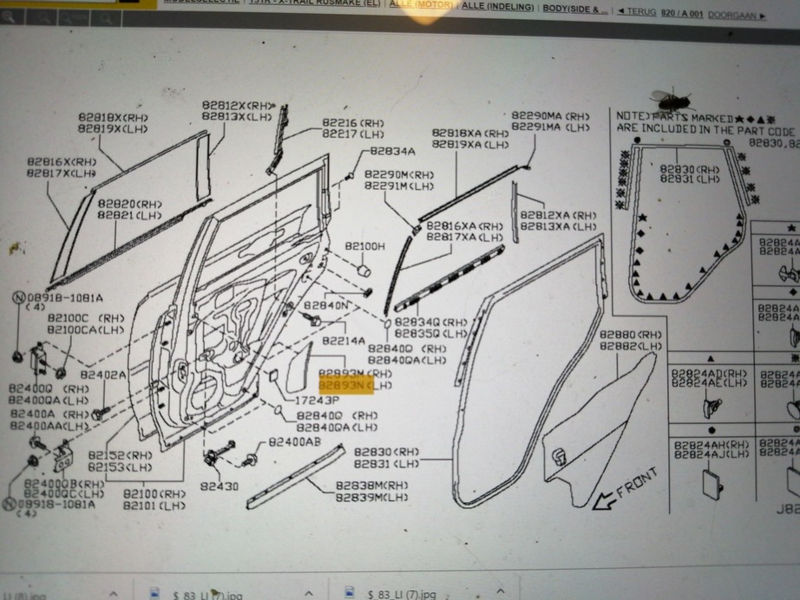Screen dimensions: 800x600
Task: Select part number 82818XA (RH)
Action: 470,133
